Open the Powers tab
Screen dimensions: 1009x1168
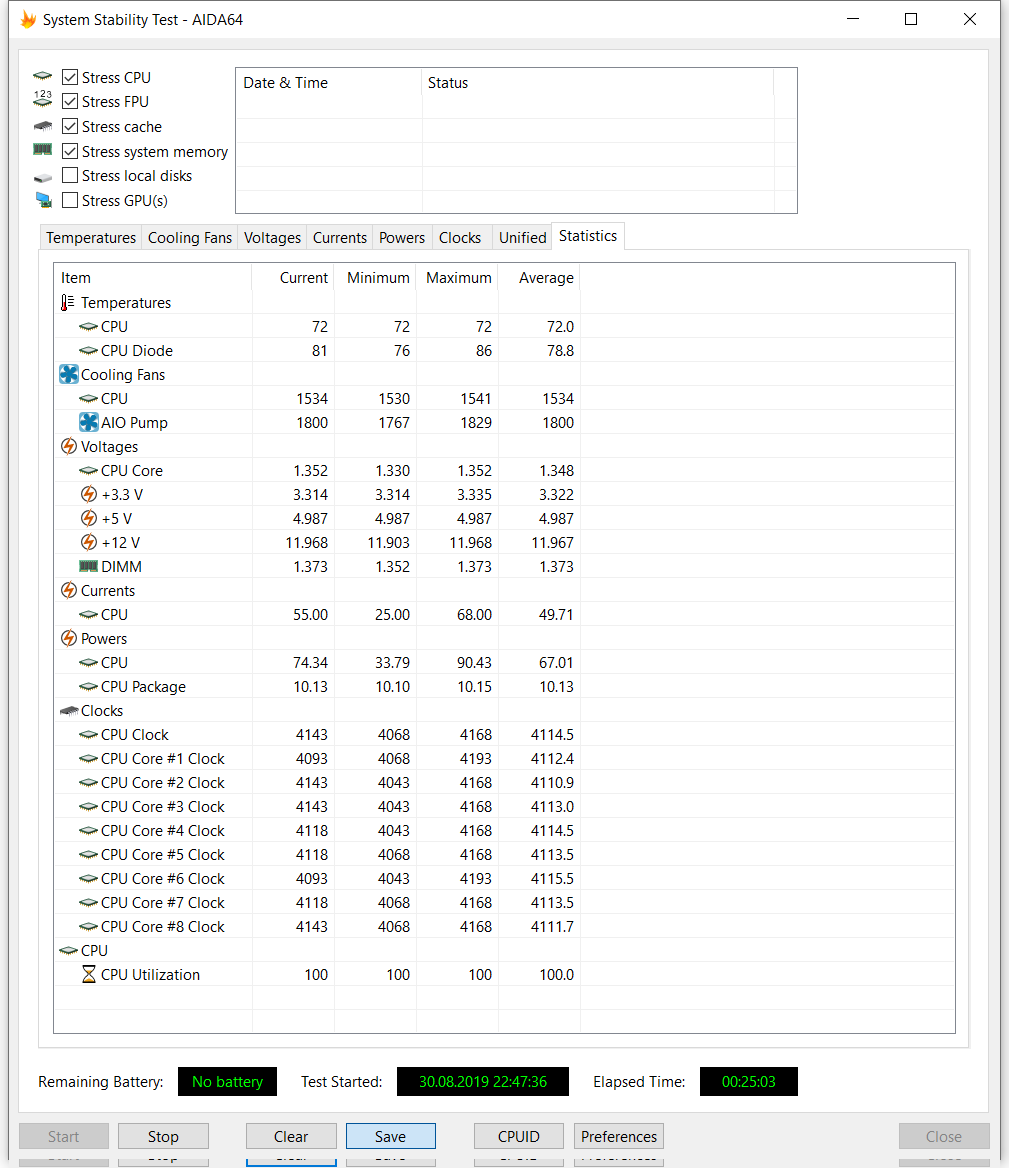tap(402, 238)
